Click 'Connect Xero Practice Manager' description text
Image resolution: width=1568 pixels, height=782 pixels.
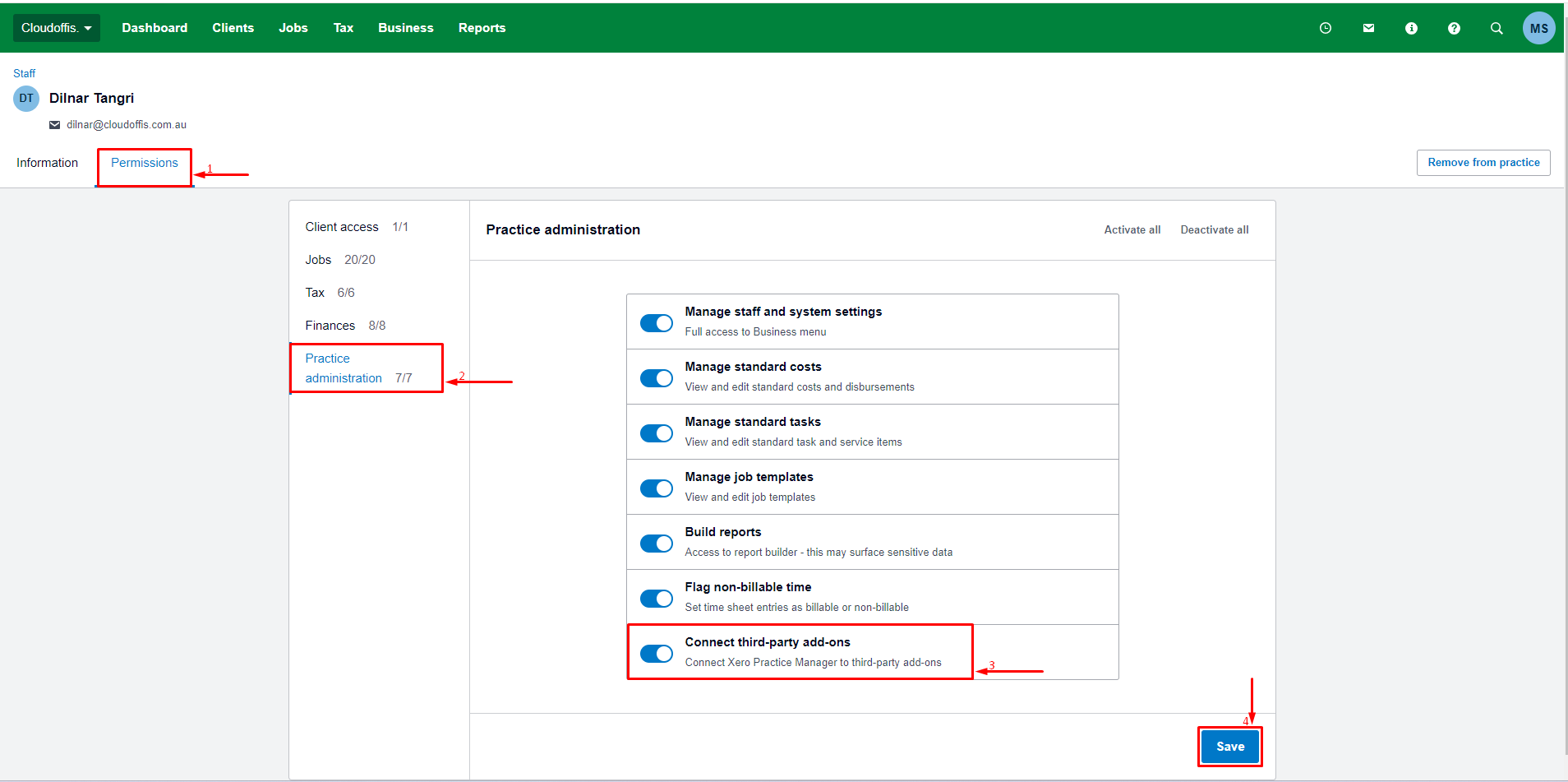[x=814, y=663]
